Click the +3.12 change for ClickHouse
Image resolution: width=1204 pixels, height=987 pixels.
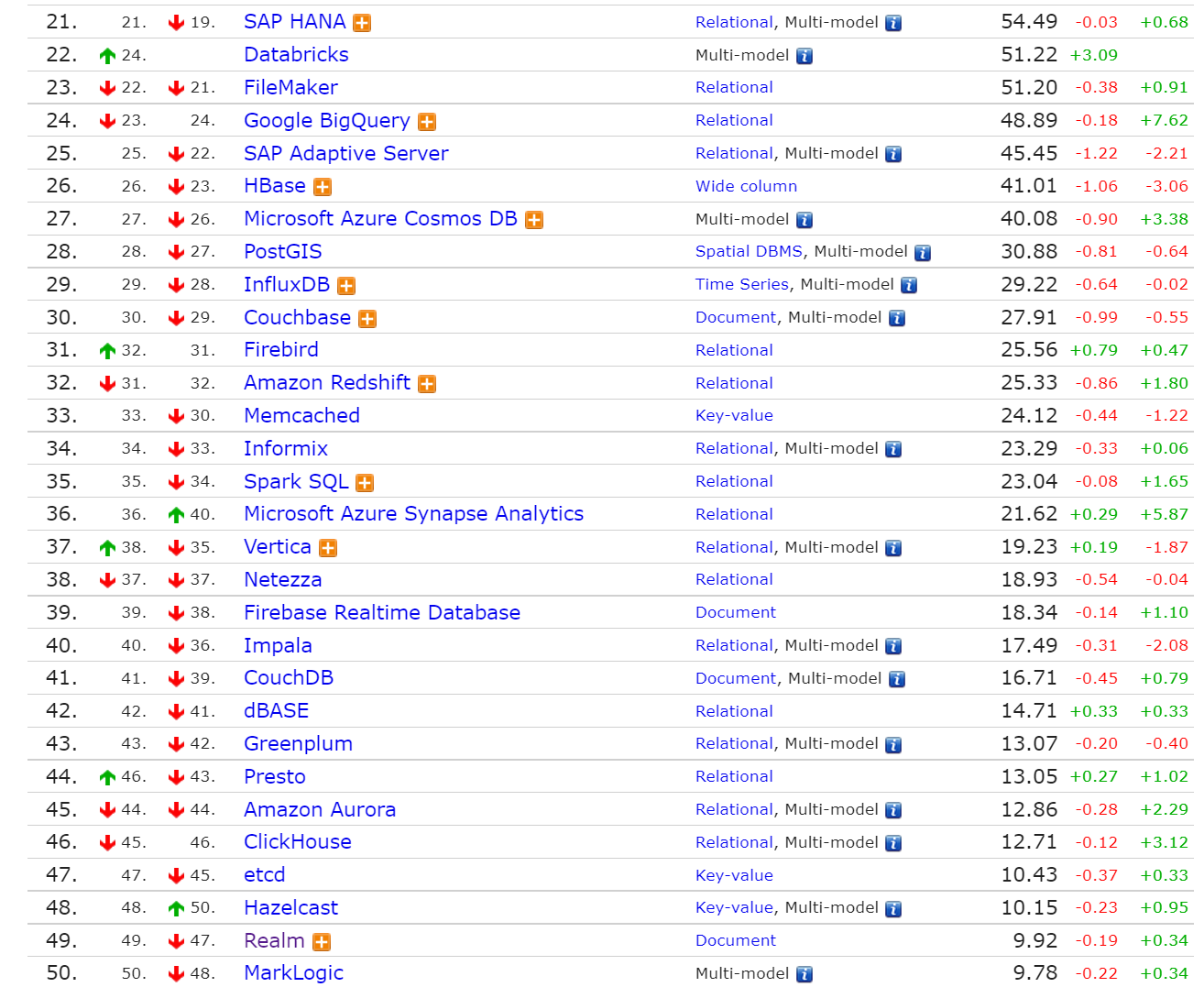pos(1164,842)
